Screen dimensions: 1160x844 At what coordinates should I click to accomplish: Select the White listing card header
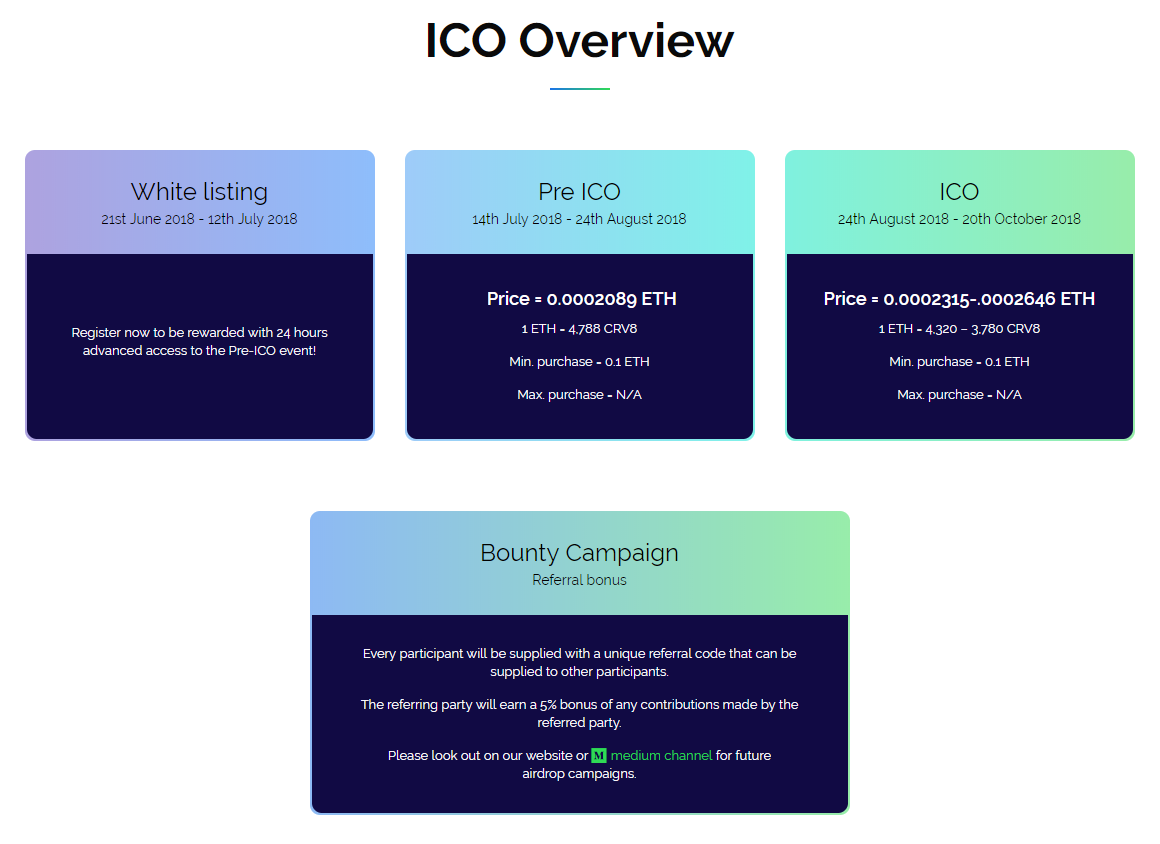[x=200, y=202]
